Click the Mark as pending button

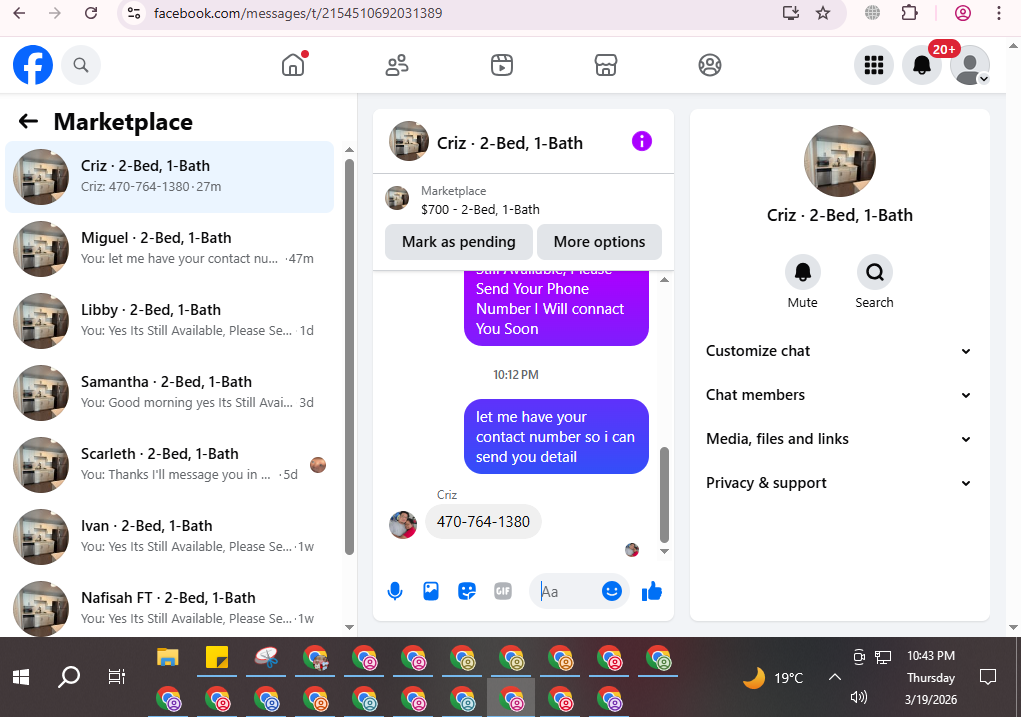coord(459,242)
